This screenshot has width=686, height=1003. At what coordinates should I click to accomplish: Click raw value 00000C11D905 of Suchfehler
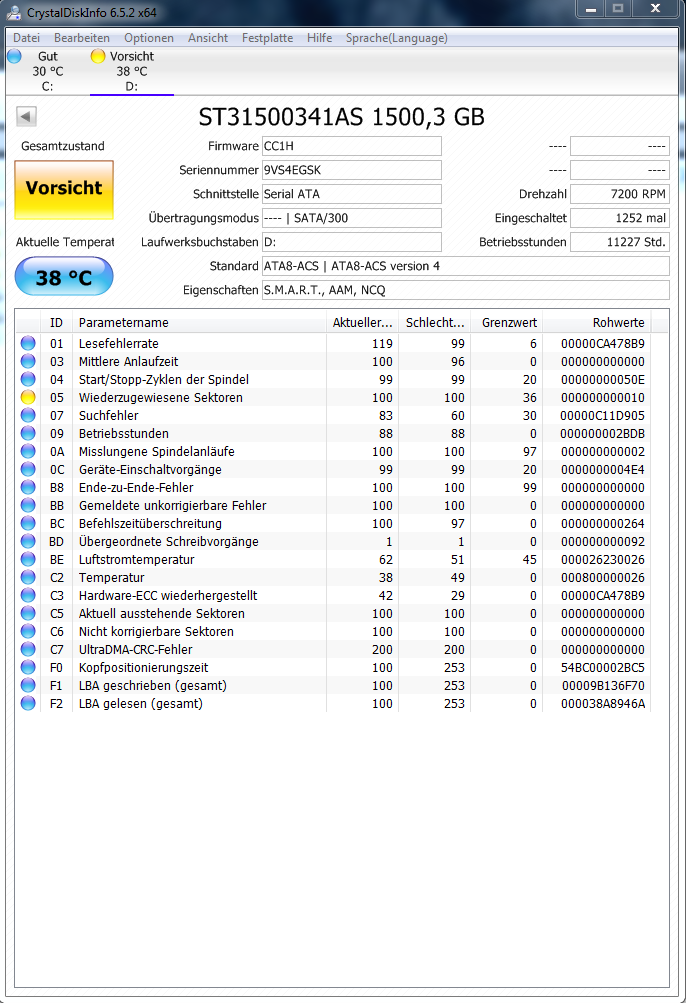point(603,415)
